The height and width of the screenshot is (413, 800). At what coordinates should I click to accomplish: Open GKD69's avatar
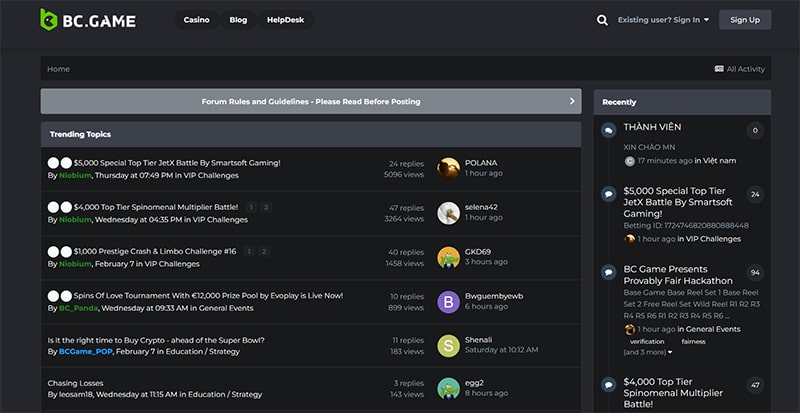tap(448, 257)
